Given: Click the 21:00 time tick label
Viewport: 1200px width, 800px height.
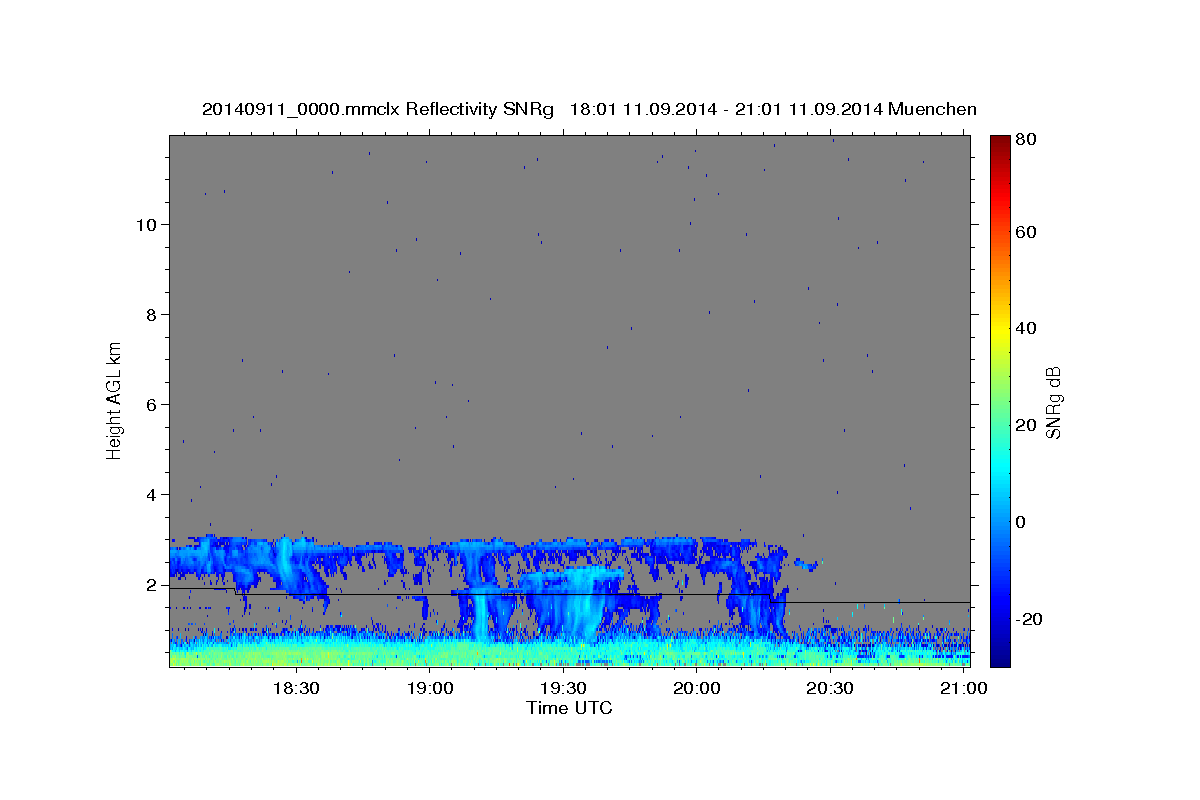Looking at the screenshot, I should (x=963, y=688).
